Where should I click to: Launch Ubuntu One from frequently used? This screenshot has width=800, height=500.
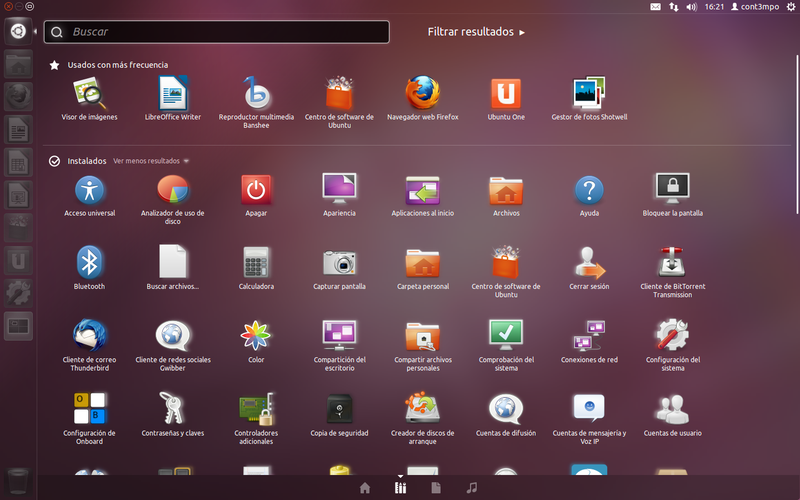505,94
